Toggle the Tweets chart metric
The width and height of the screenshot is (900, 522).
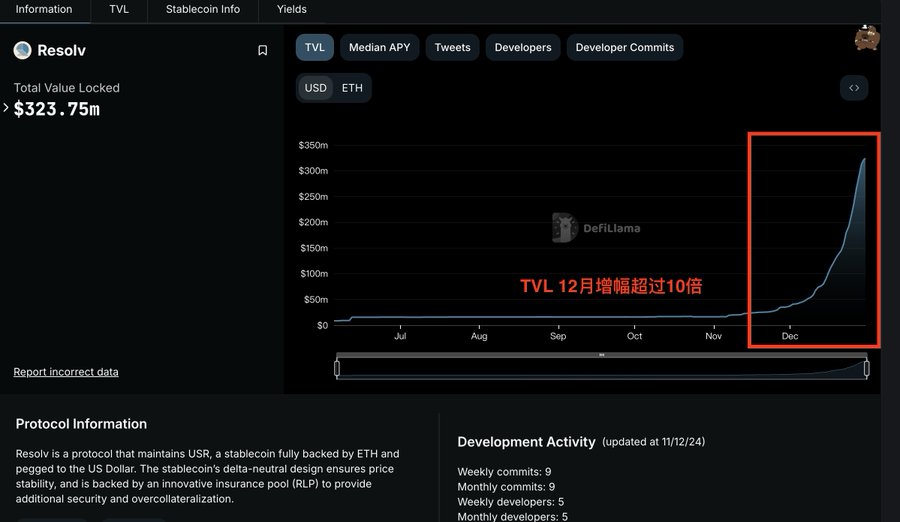[452, 48]
